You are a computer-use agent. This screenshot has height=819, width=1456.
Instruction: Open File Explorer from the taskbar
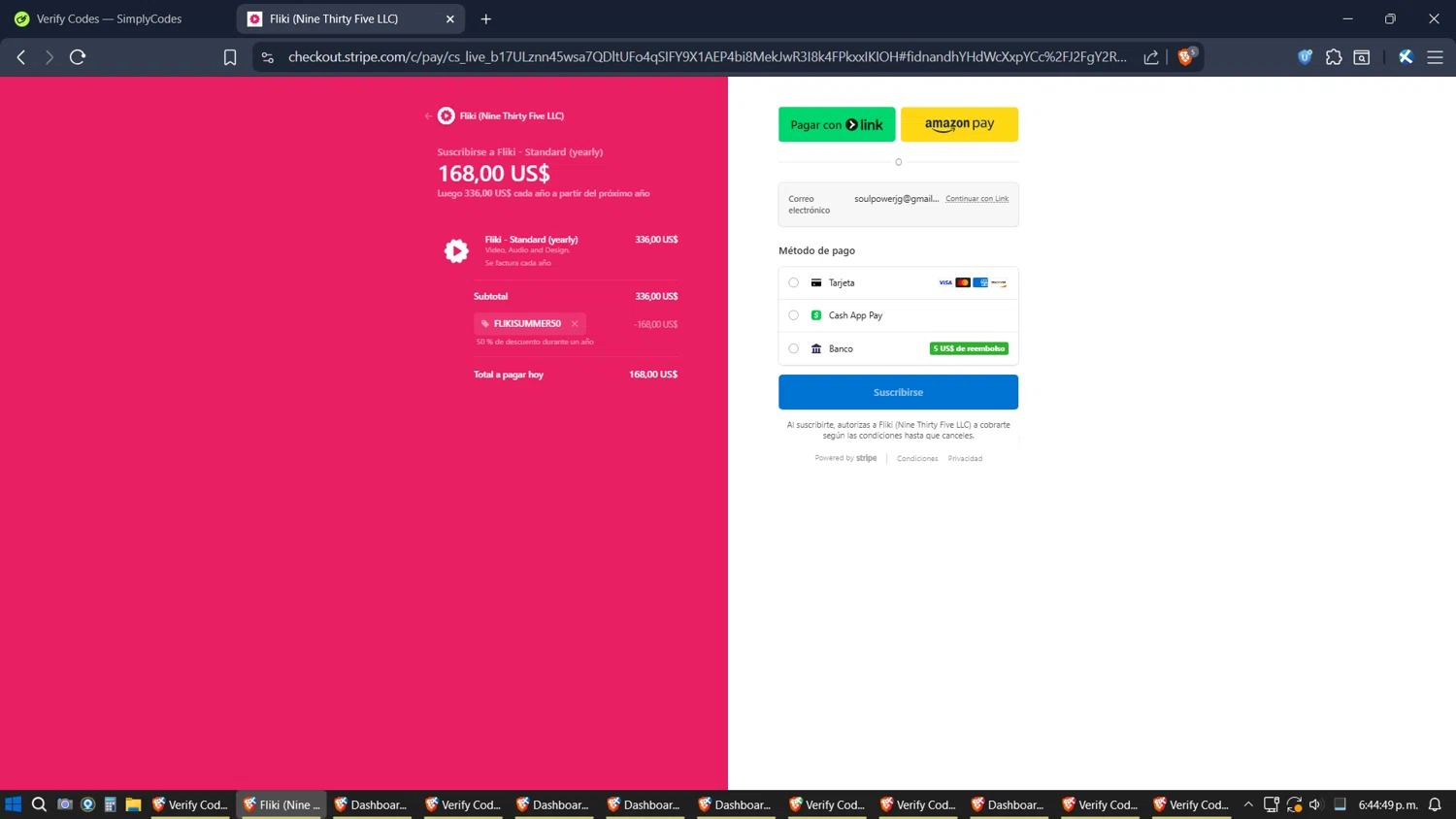pos(133,804)
